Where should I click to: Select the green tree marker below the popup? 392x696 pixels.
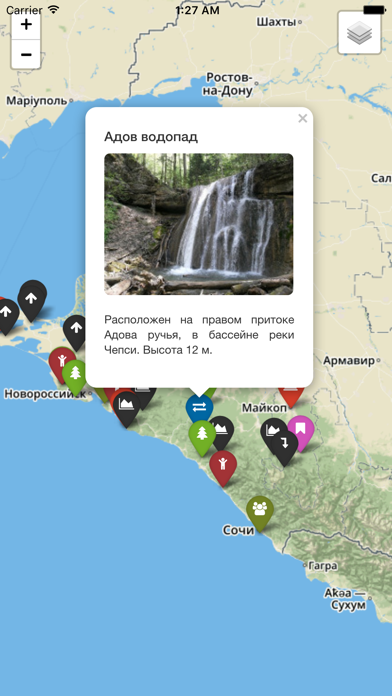tap(202, 438)
